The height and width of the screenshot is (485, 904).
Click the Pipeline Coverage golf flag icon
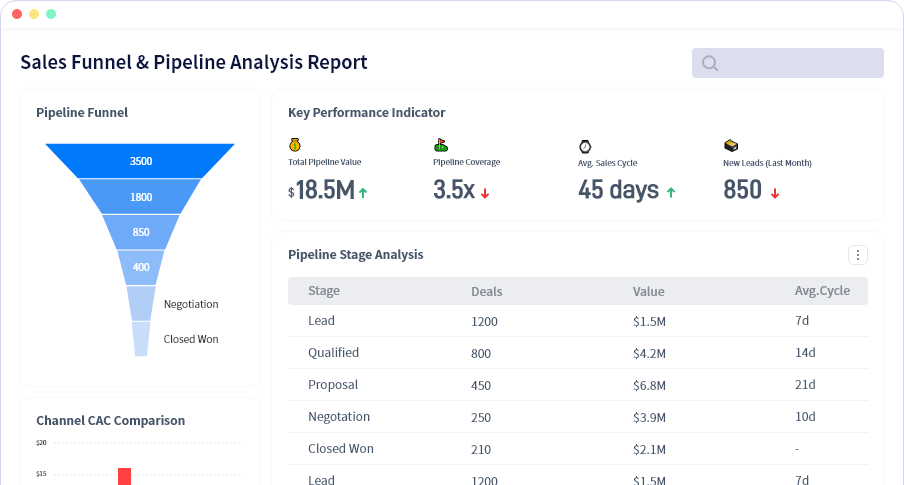pos(440,145)
